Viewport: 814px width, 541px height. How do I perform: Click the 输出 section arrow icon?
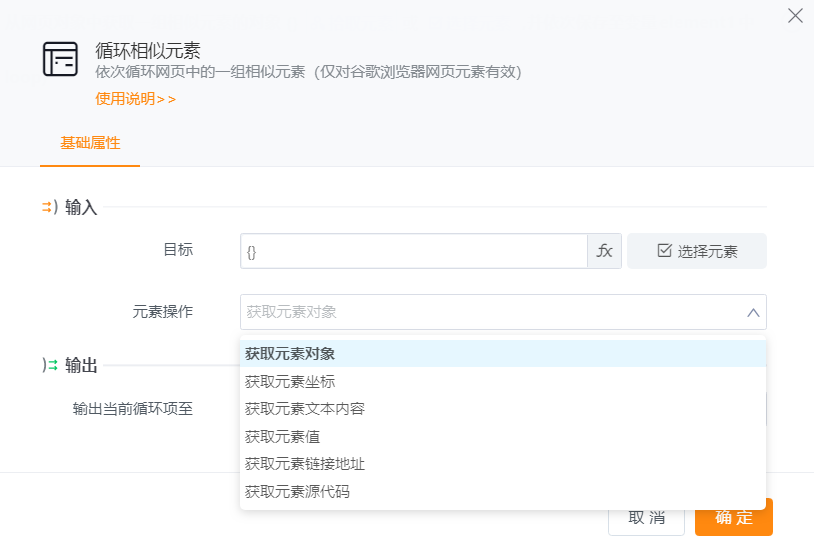pyautogui.click(x=49, y=366)
